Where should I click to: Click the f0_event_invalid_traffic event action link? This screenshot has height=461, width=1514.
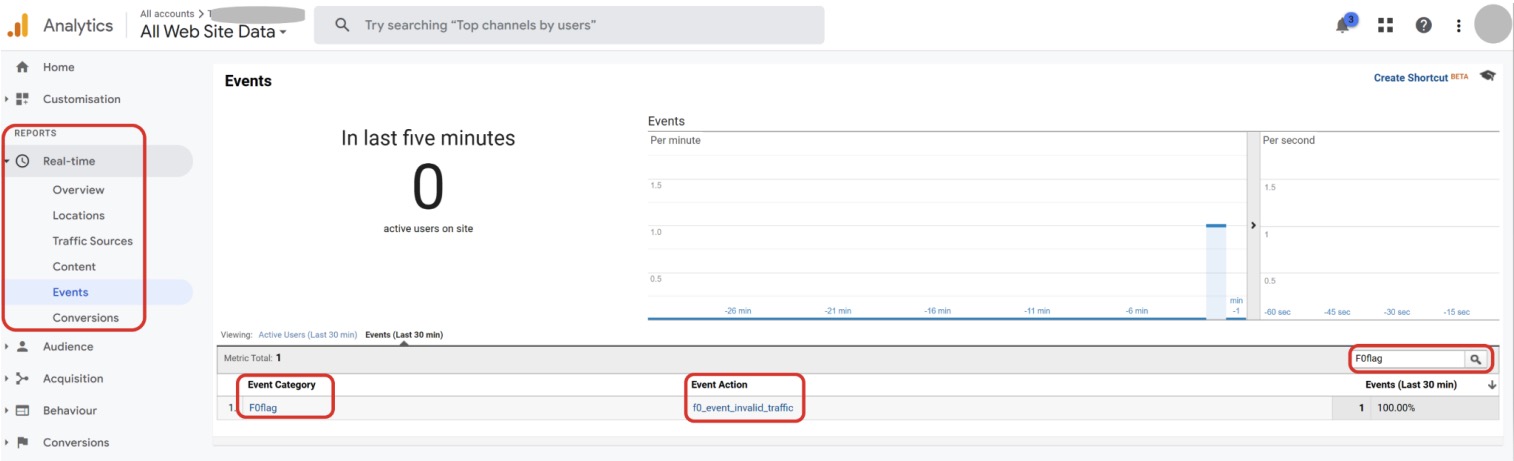(742, 408)
